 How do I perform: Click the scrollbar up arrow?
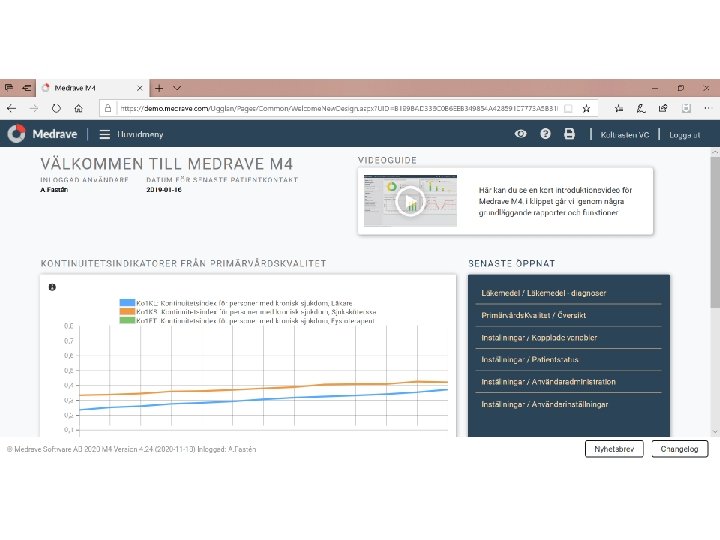(715, 151)
